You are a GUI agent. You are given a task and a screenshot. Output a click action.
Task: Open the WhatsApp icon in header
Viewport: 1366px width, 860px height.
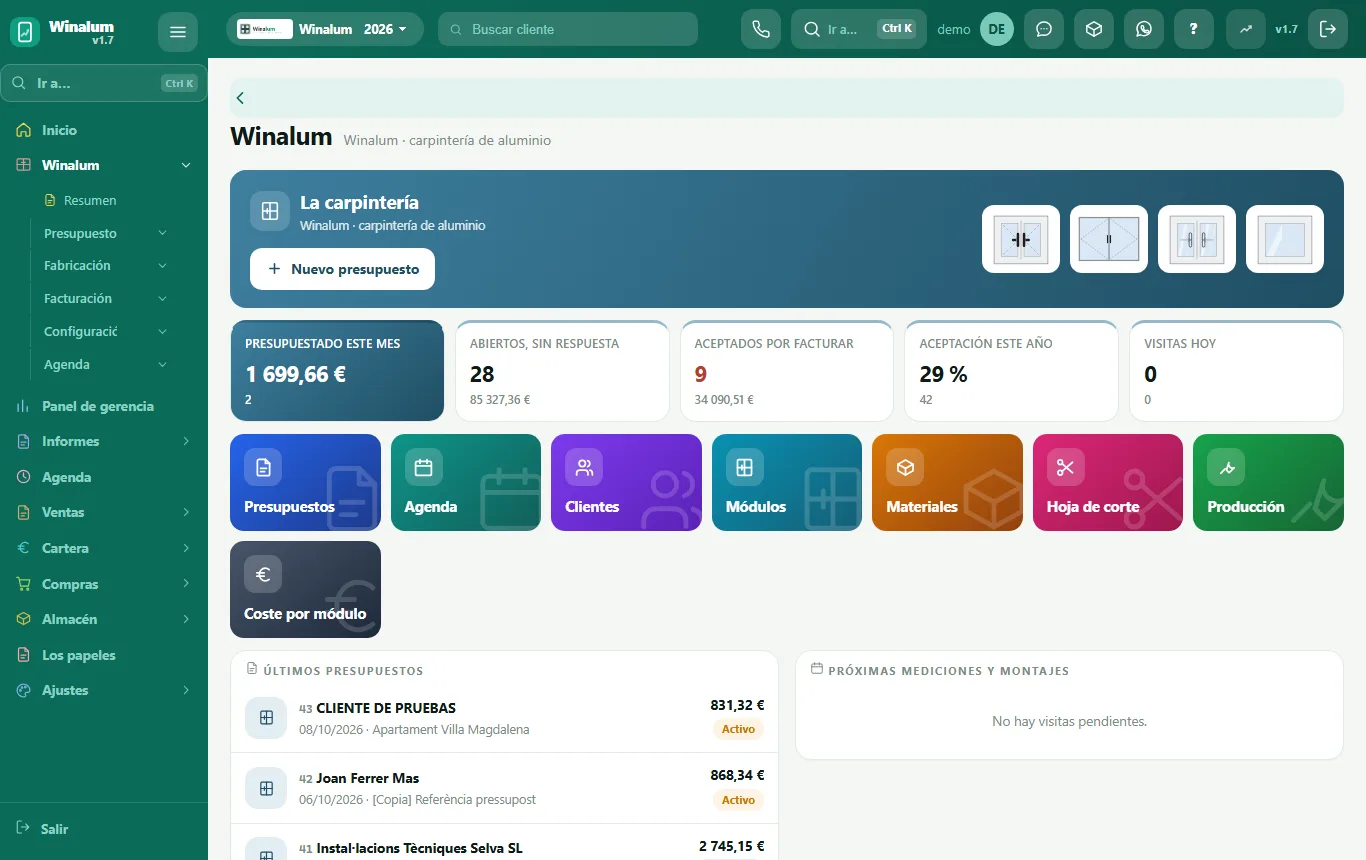pyautogui.click(x=1143, y=29)
